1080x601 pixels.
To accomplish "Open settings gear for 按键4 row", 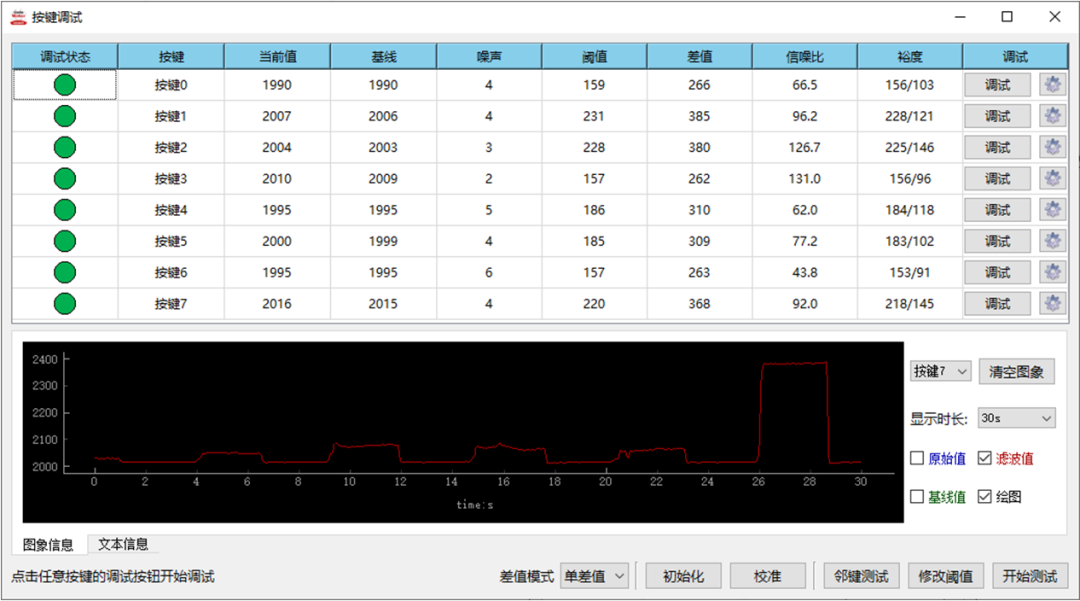I will click(x=1052, y=210).
